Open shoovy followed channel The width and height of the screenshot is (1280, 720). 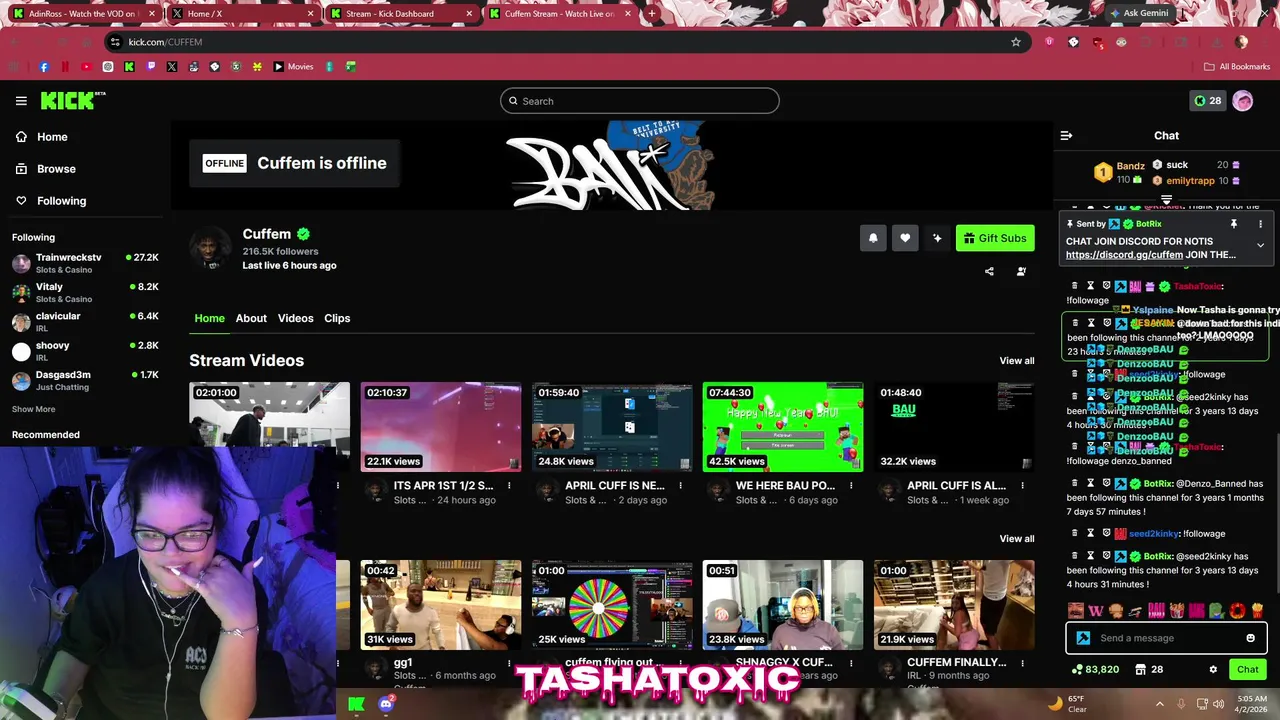(x=85, y=351)
